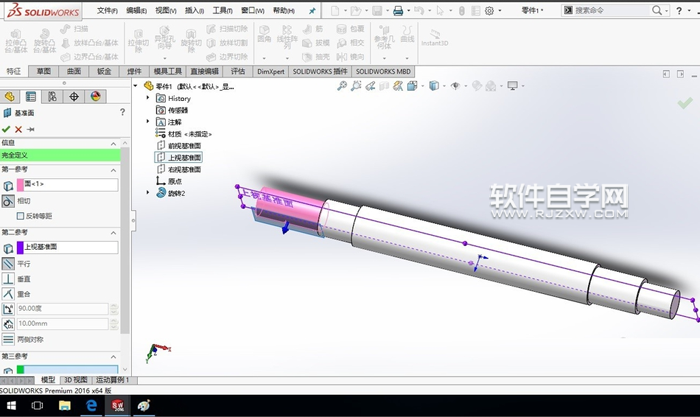Click the first reference field 面<1>

[67, 185]
